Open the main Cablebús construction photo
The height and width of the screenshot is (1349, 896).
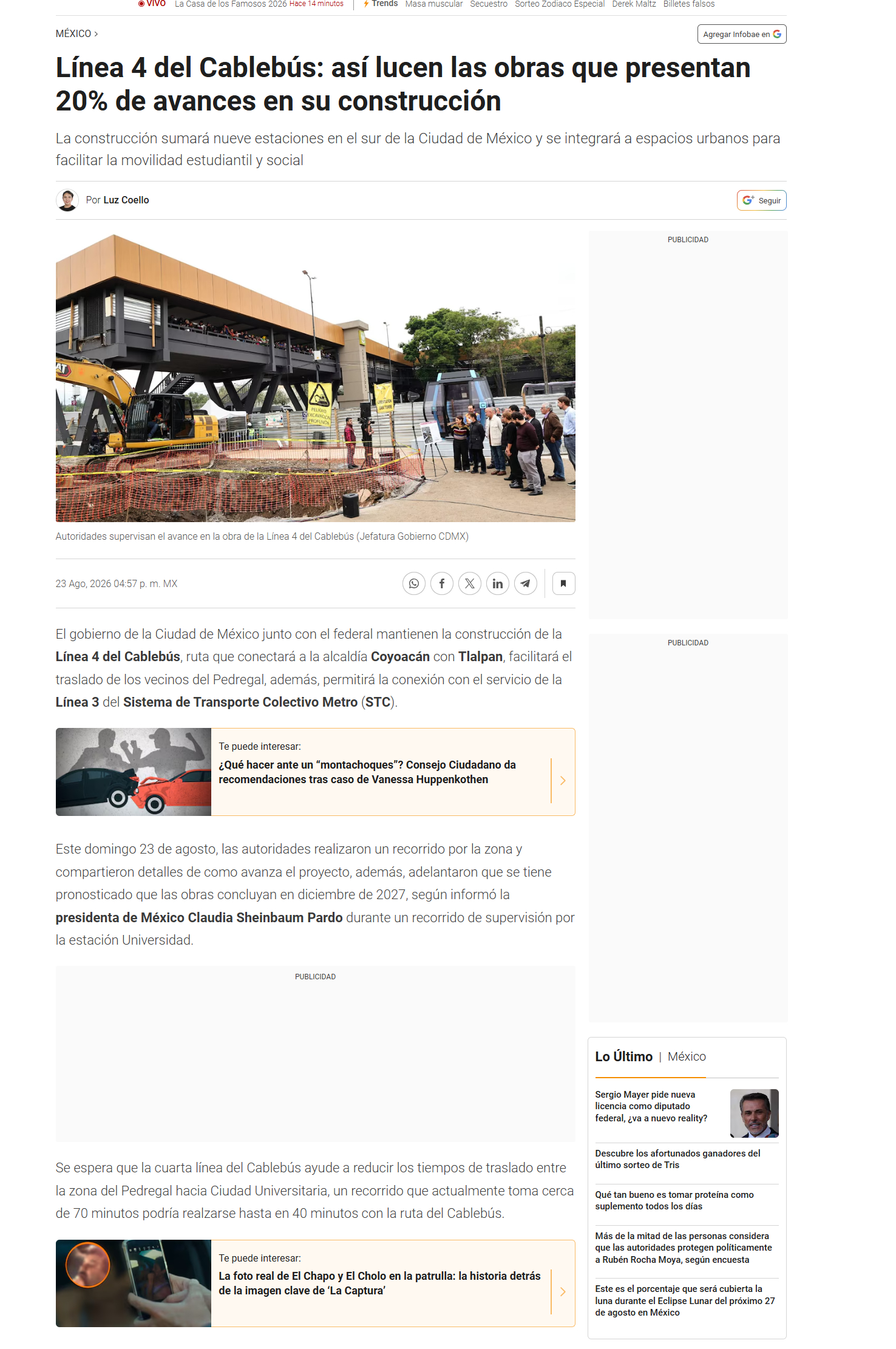coord(316,376)
